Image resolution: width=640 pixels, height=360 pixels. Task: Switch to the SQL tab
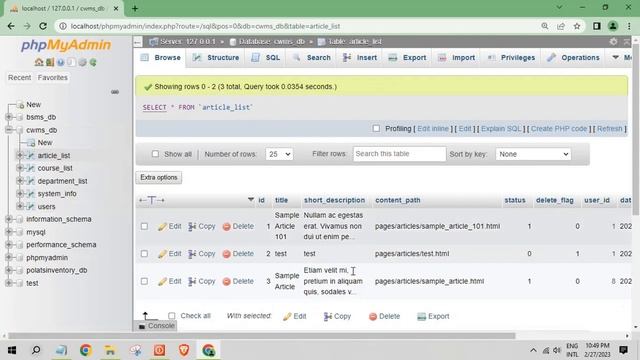(x=266, y=58)
